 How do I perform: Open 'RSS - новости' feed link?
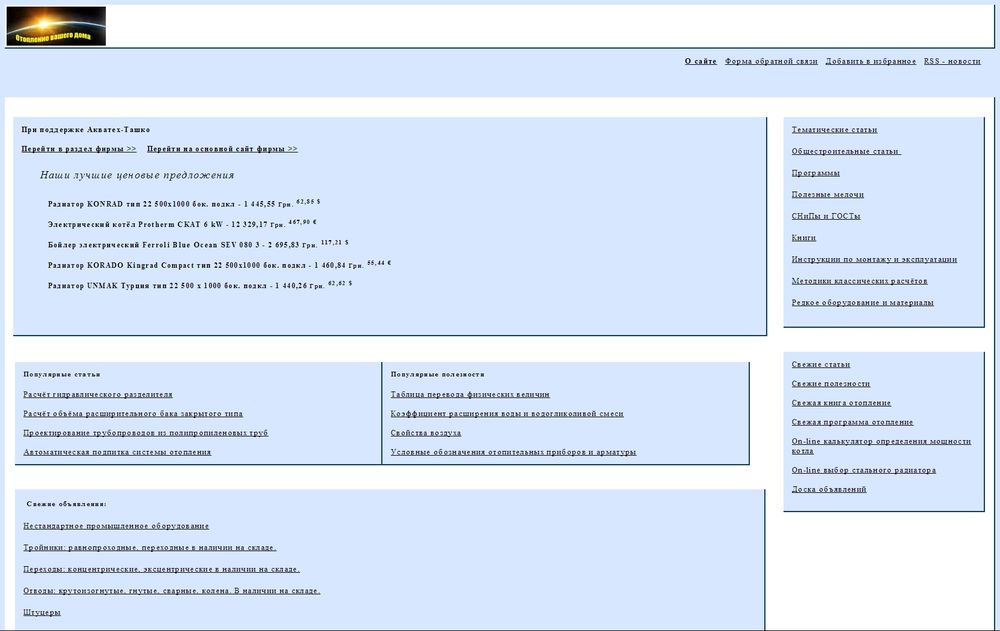pos(952,61)
